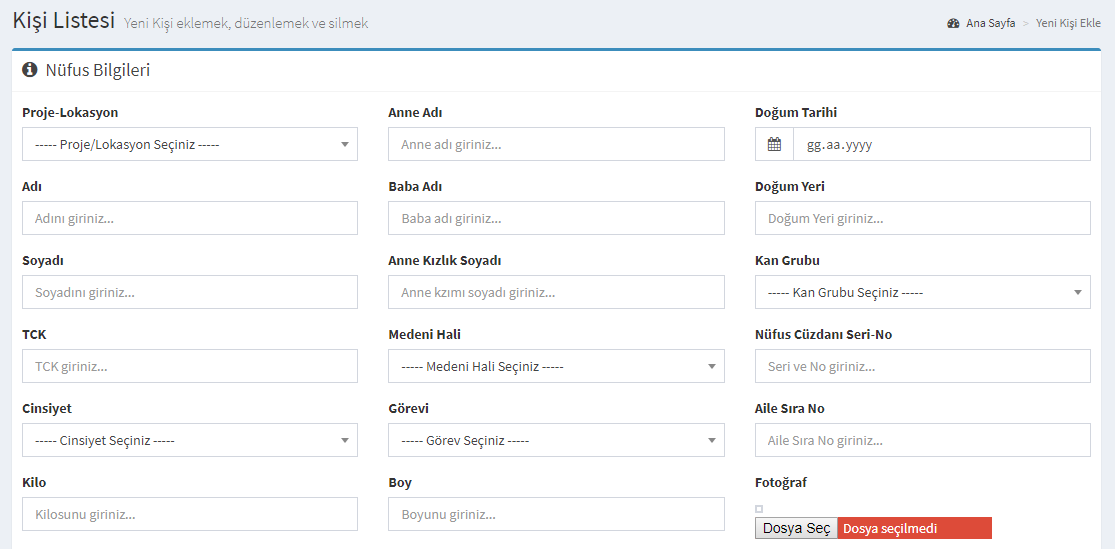Click the Dosya Seç file button
This screenshot has width=1115, height=549.
pos(796,528)
